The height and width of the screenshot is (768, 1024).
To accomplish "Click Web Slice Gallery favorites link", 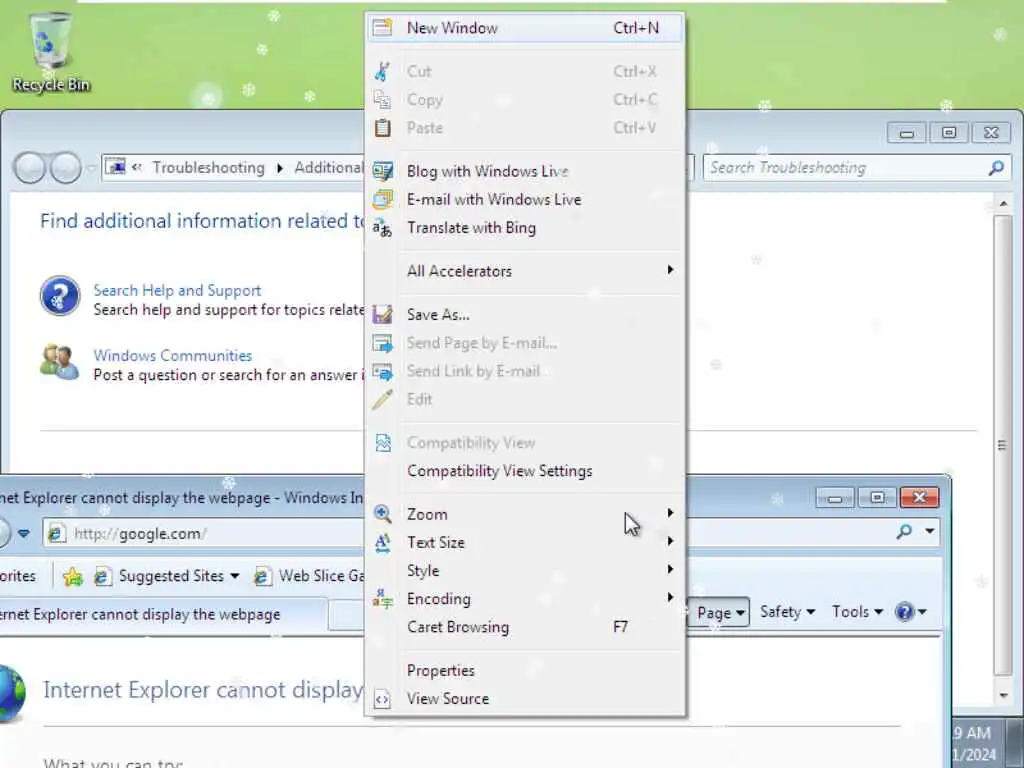I will 310,576.
